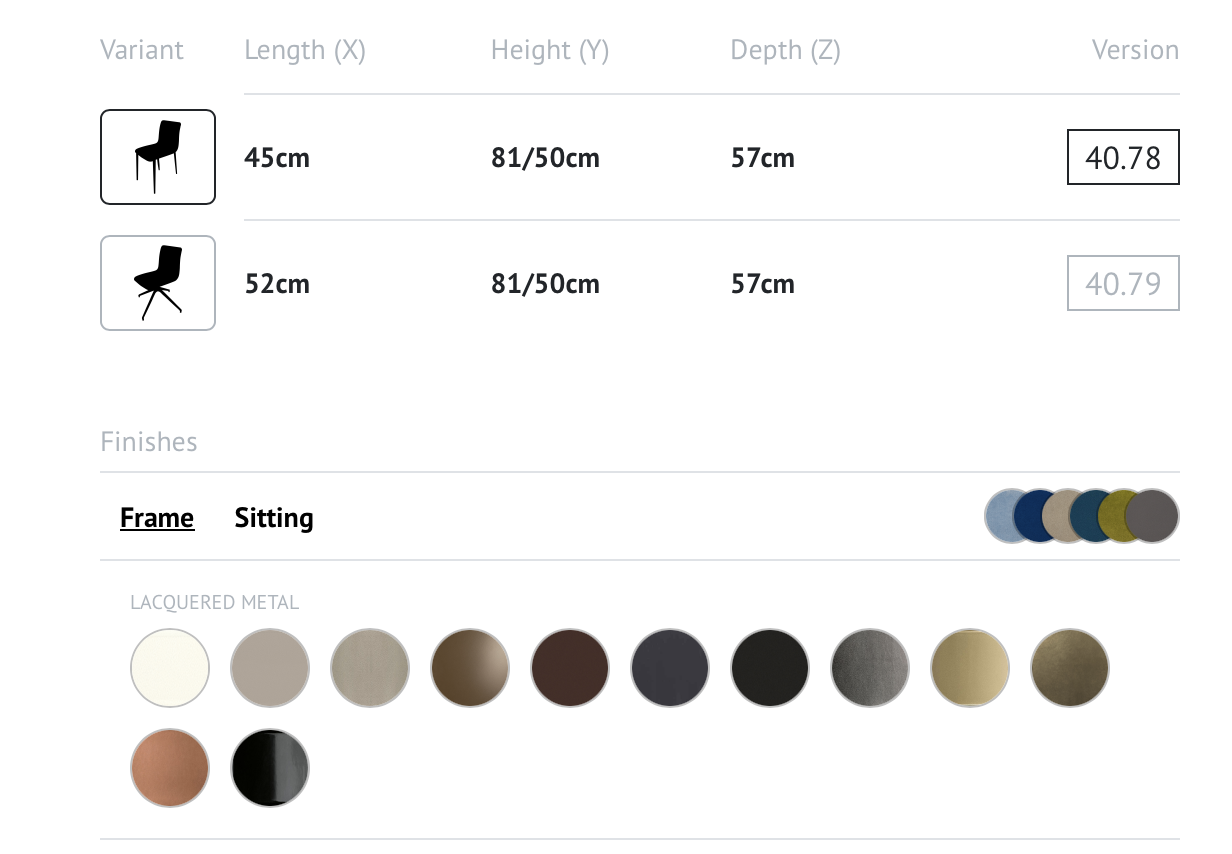The height and width of the screenshot is (854, 1232).
Task: Open the Sitting finishes tab
Action: (274, 518)
